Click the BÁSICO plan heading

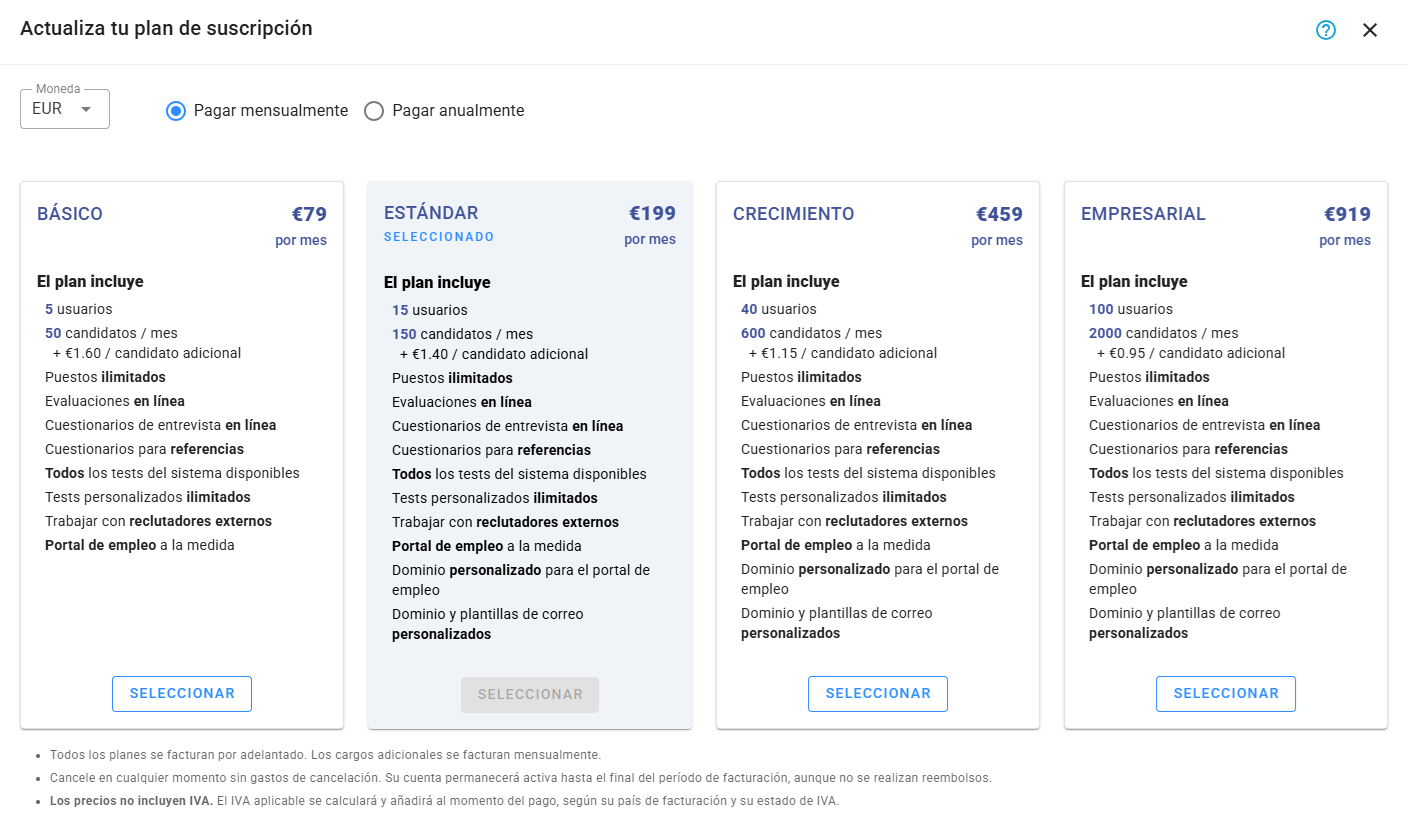click(70, 213)
